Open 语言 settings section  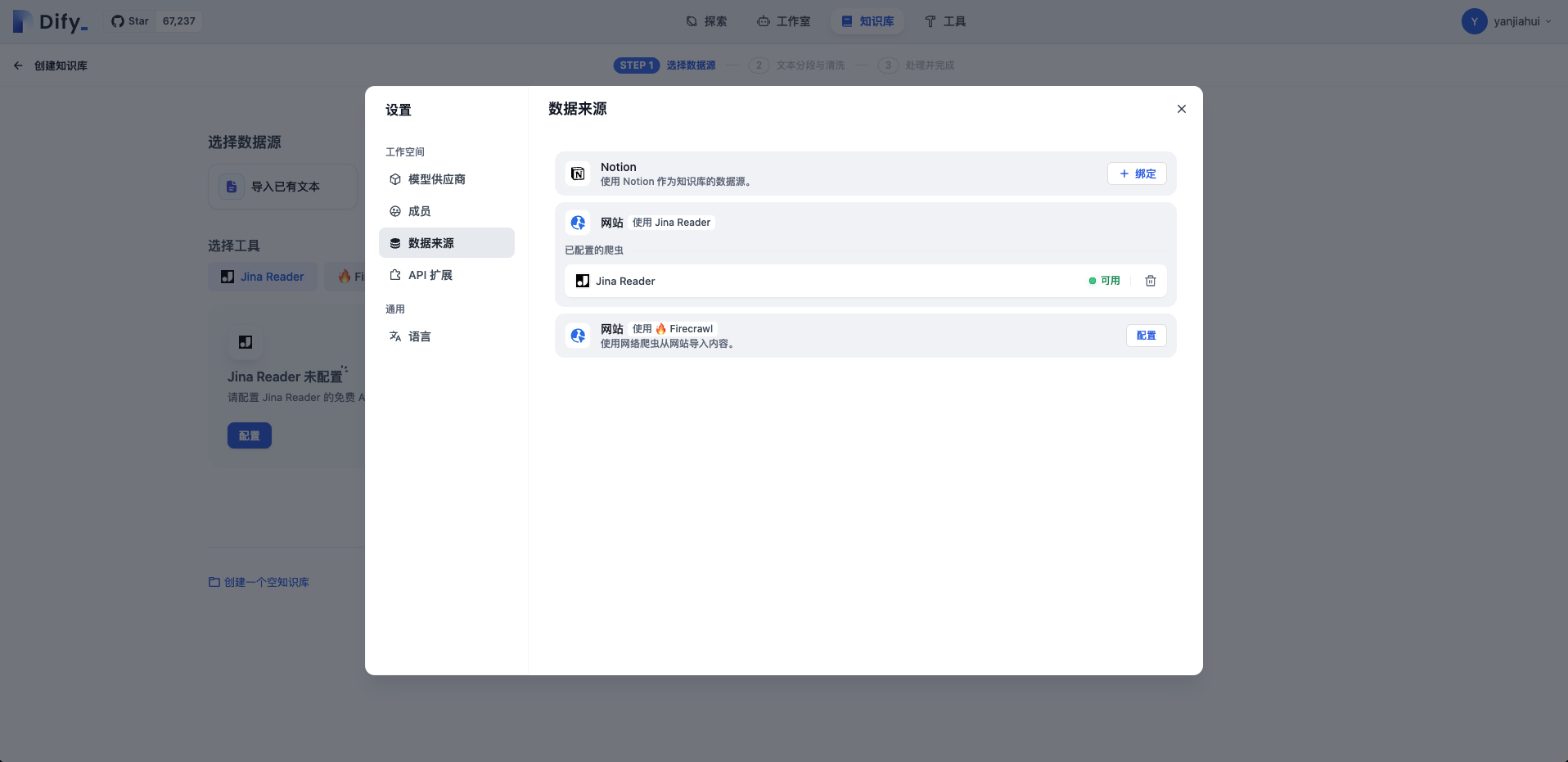(419, 336)
